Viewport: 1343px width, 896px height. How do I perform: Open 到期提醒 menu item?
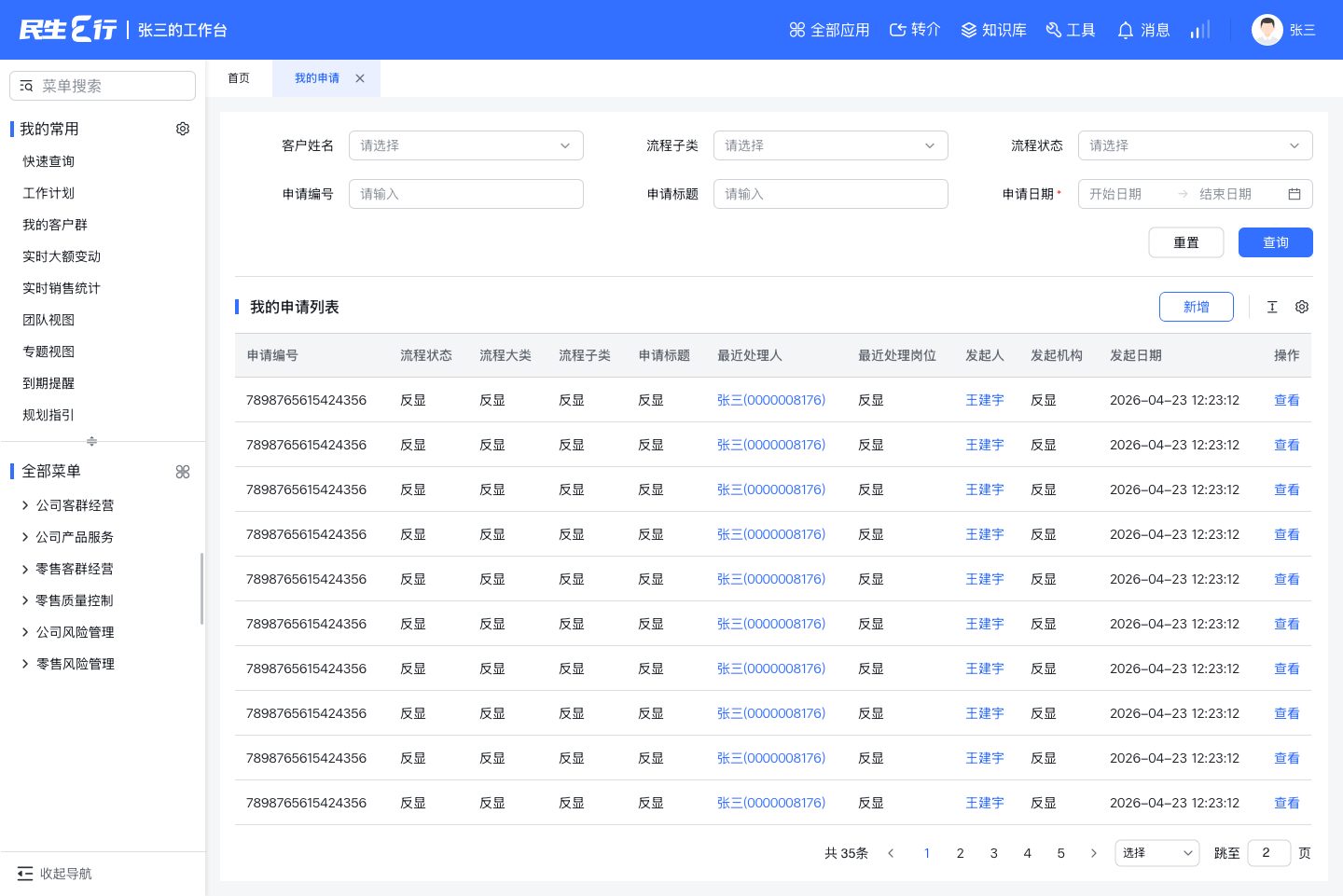[48, 383]
